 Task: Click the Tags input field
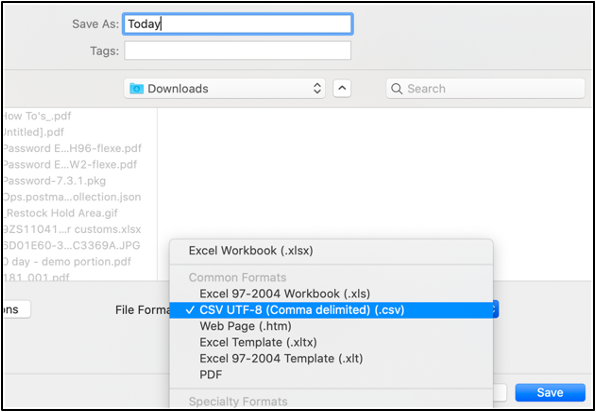238,51
